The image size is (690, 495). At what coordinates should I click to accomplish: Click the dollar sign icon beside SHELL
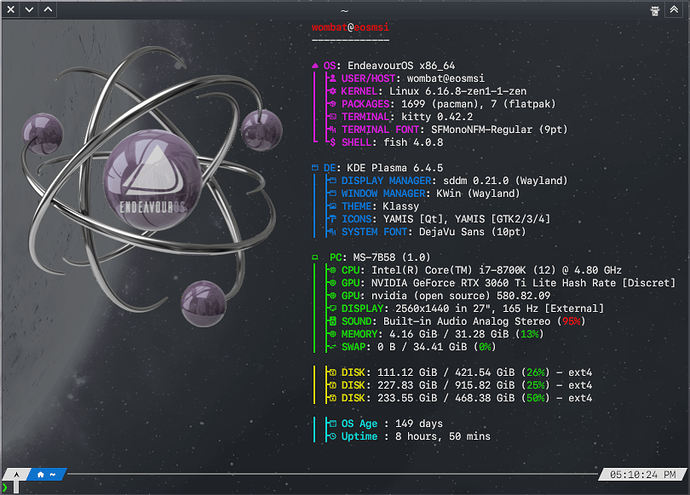pos(332,143)
